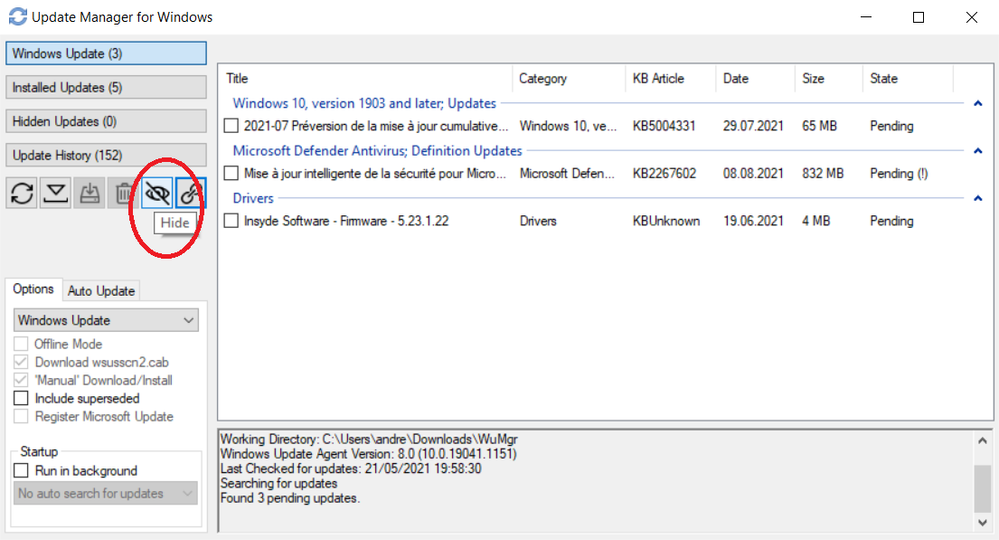Sort by the State column header

pyautogui.click(x=908, y=78)
